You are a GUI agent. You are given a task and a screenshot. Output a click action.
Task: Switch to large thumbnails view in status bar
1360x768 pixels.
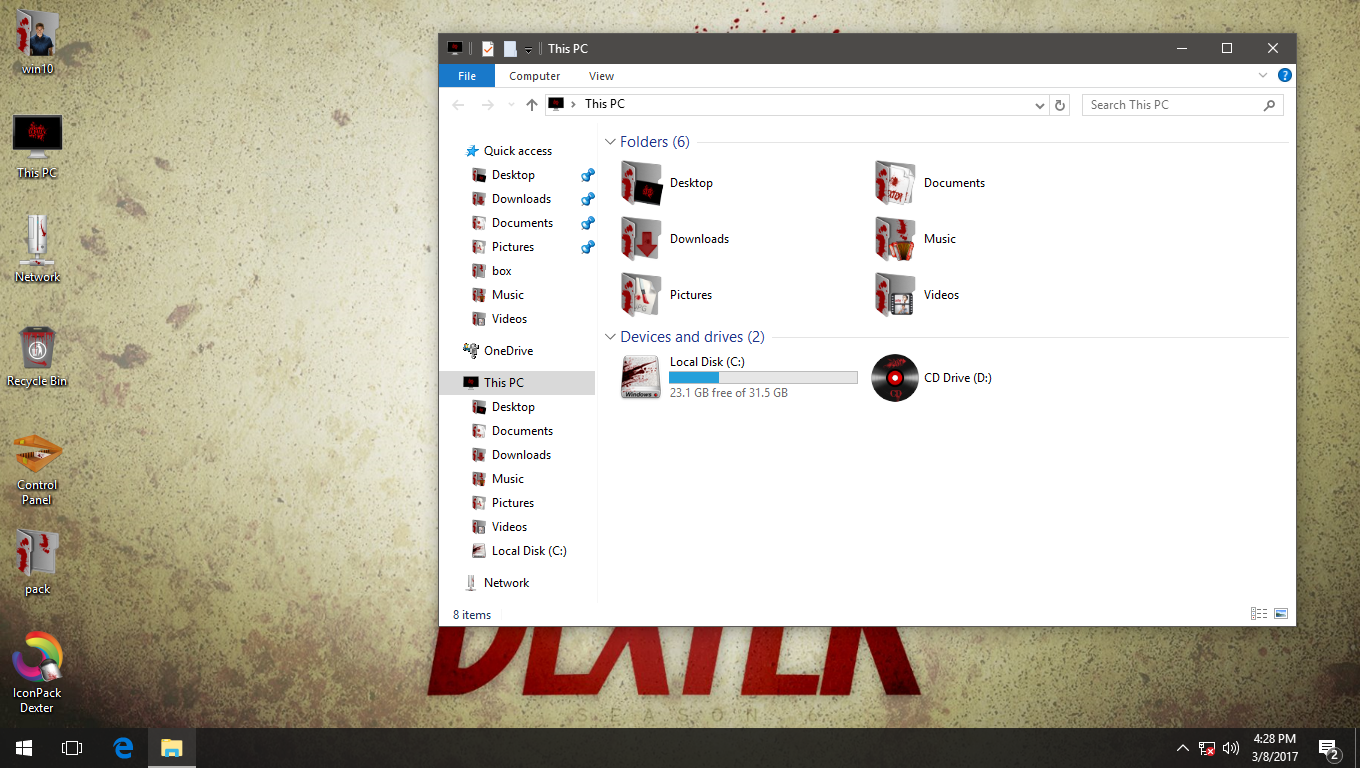pos(1280,614)
